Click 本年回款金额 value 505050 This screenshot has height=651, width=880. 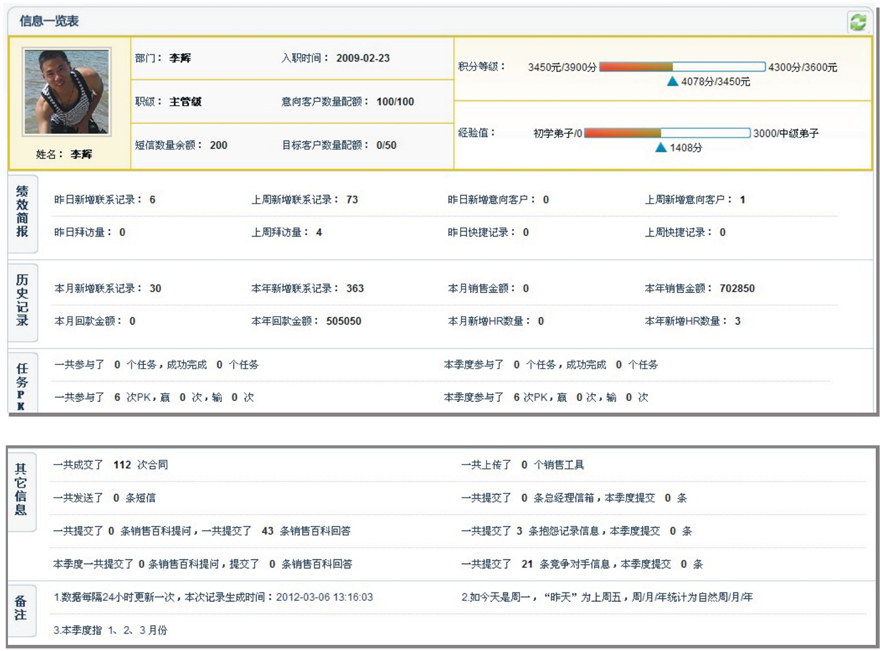coord(344,322)
